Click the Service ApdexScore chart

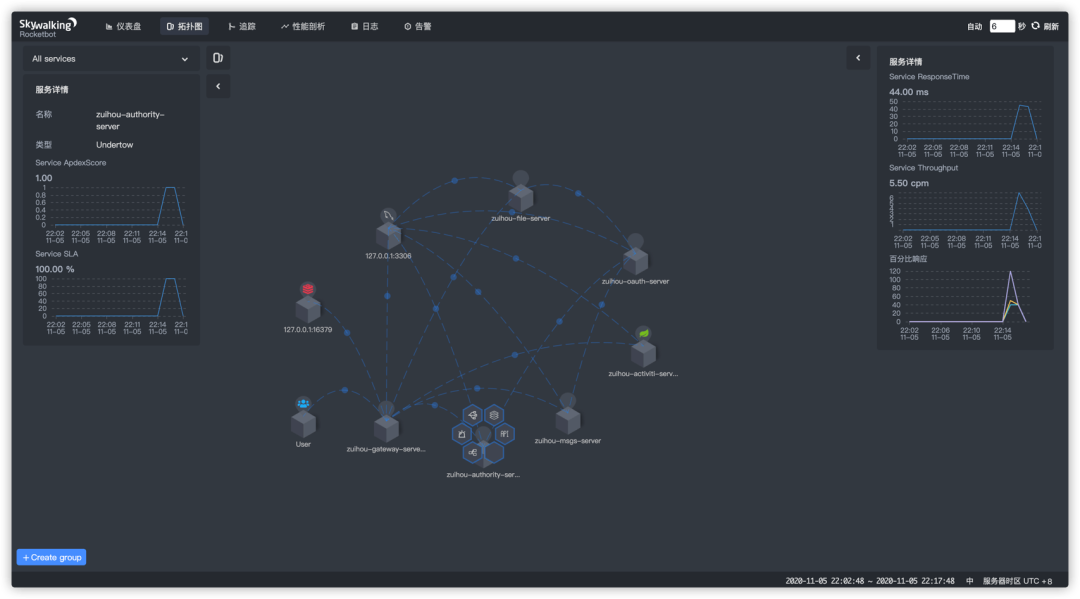112,214
